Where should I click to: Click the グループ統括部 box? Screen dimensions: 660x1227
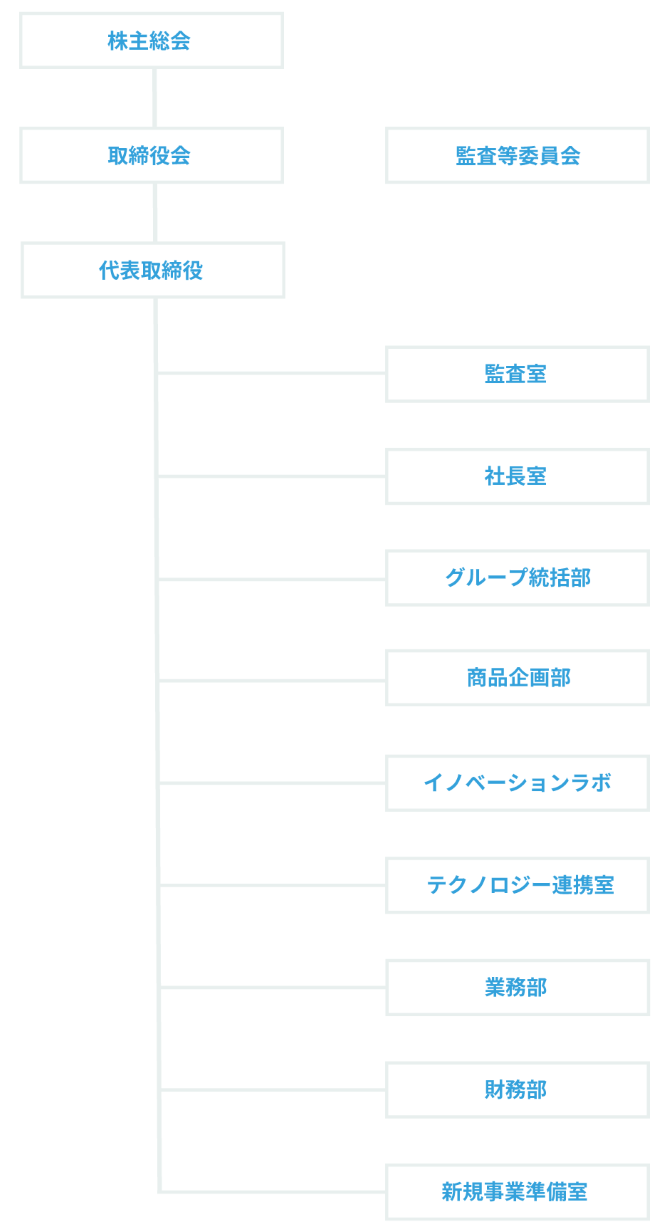click(518, 578)
